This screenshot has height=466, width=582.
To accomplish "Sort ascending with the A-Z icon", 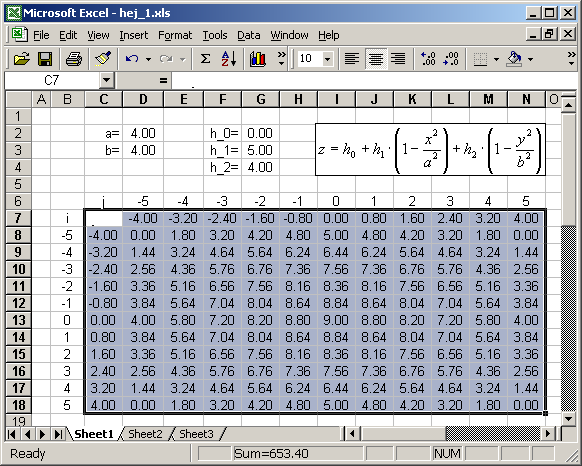I will pos(229,59).
